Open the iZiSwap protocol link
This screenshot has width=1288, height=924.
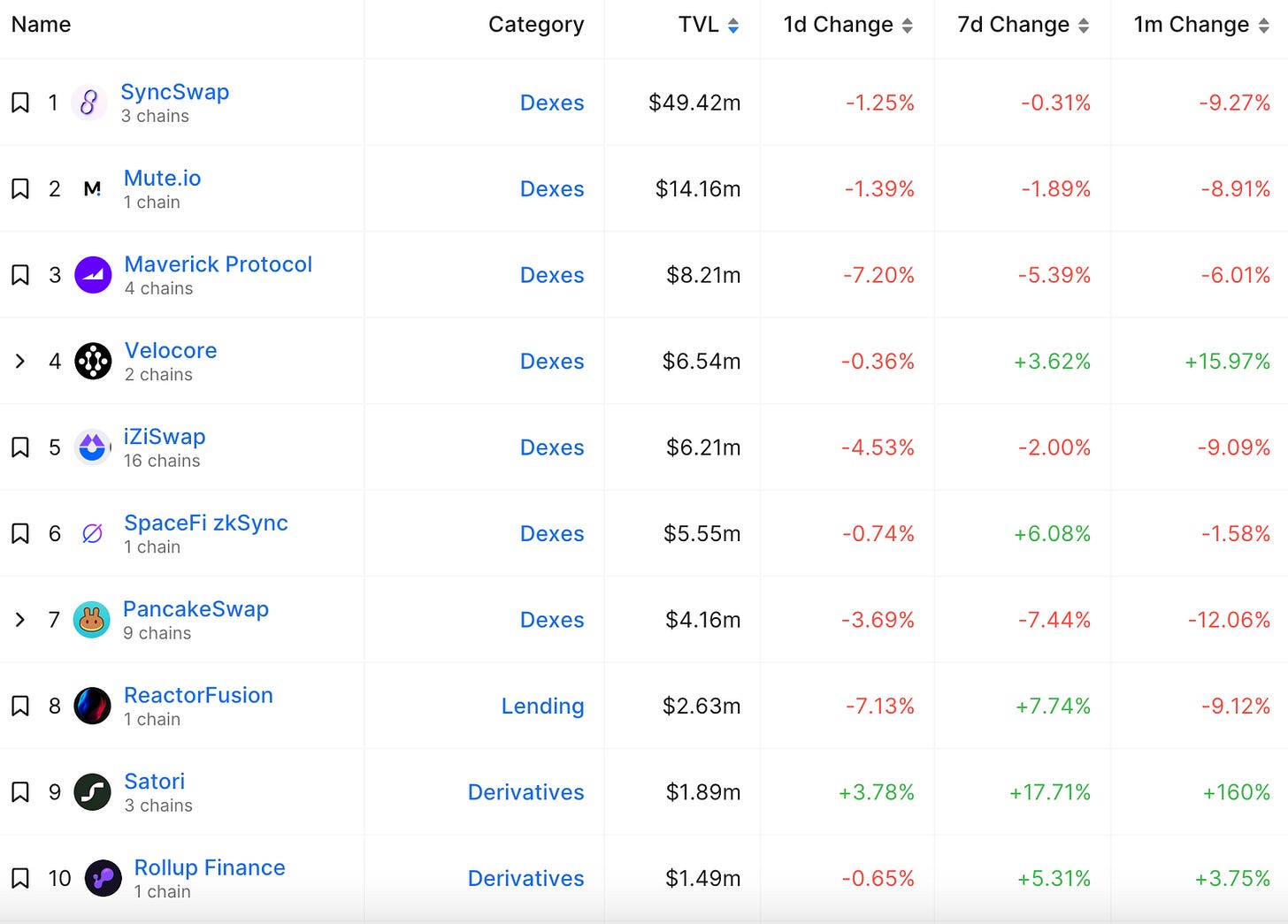coord(165,437)
